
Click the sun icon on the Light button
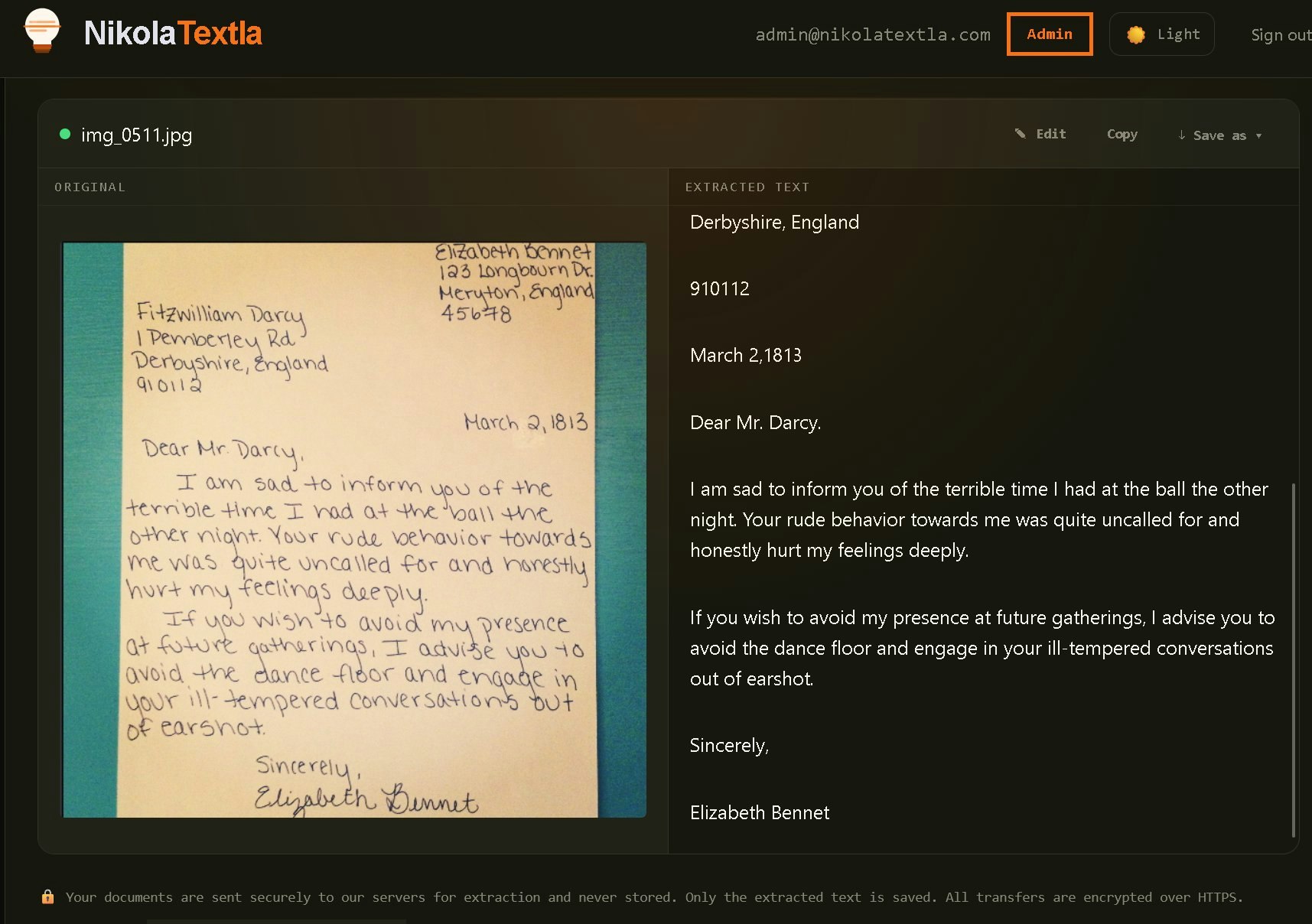pyautogui.click(x=1138, y=33)
